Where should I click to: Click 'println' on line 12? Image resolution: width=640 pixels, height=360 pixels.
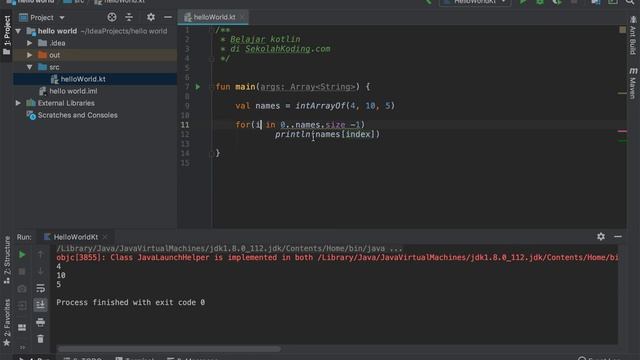(x=292, y=134)
